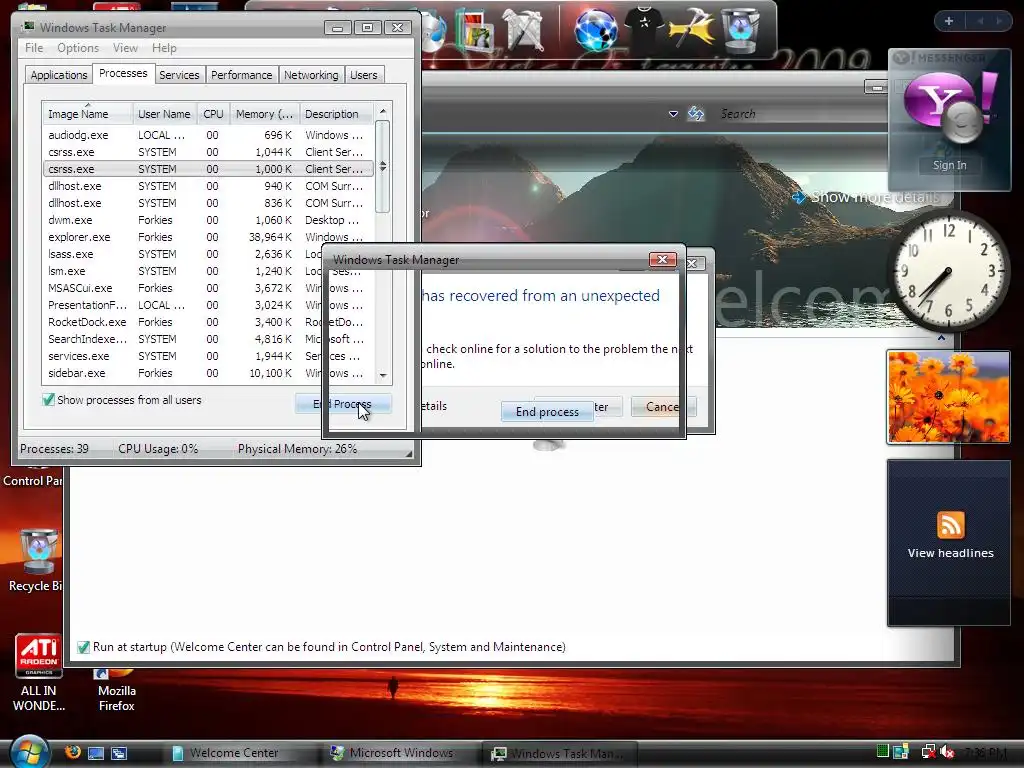This screenshot has width=1024, height=768.
Task: Open photo gallery icon in RocketDock
Action: pos(475,30)
